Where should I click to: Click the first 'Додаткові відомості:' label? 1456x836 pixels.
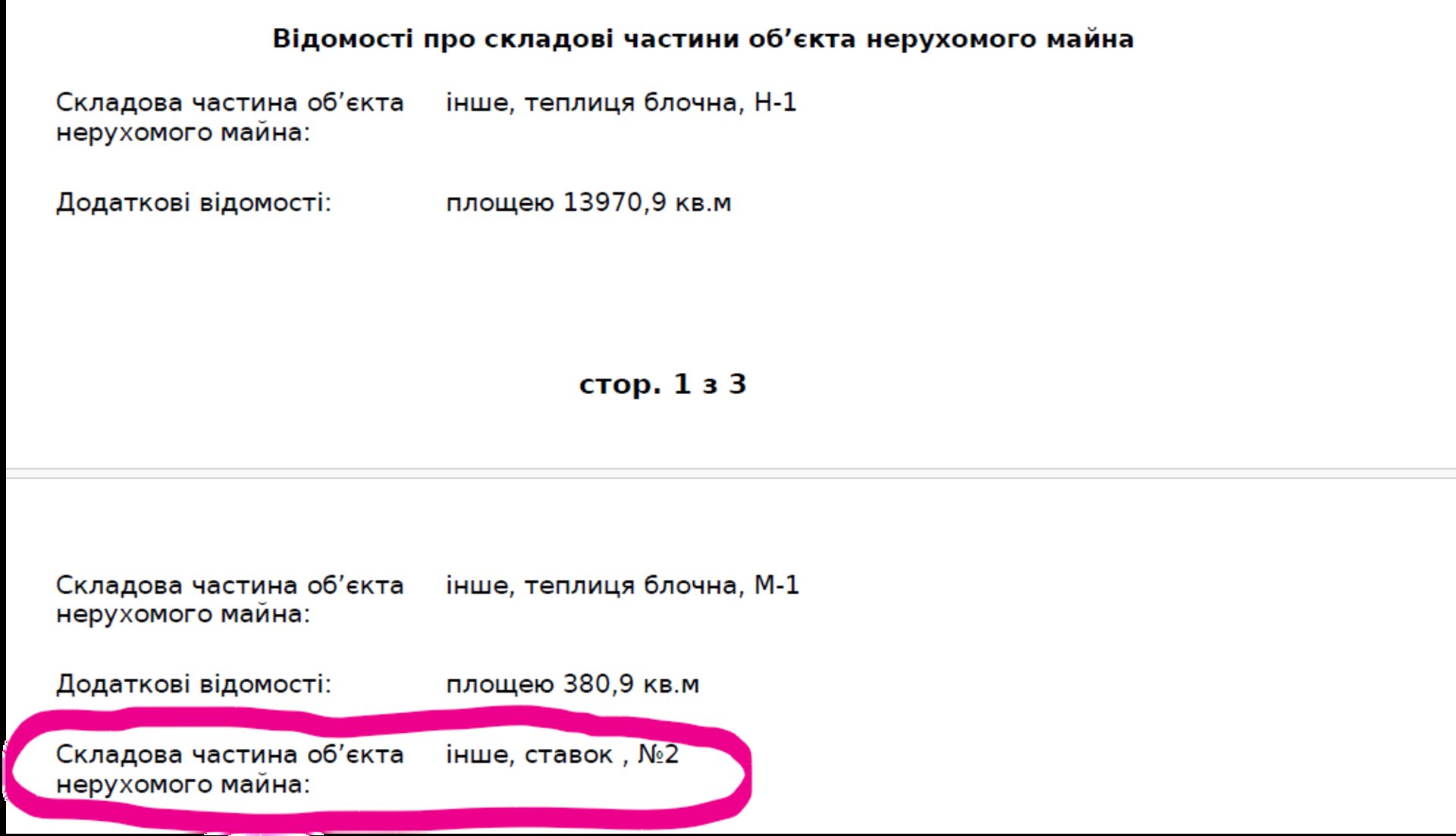[193, 203]
